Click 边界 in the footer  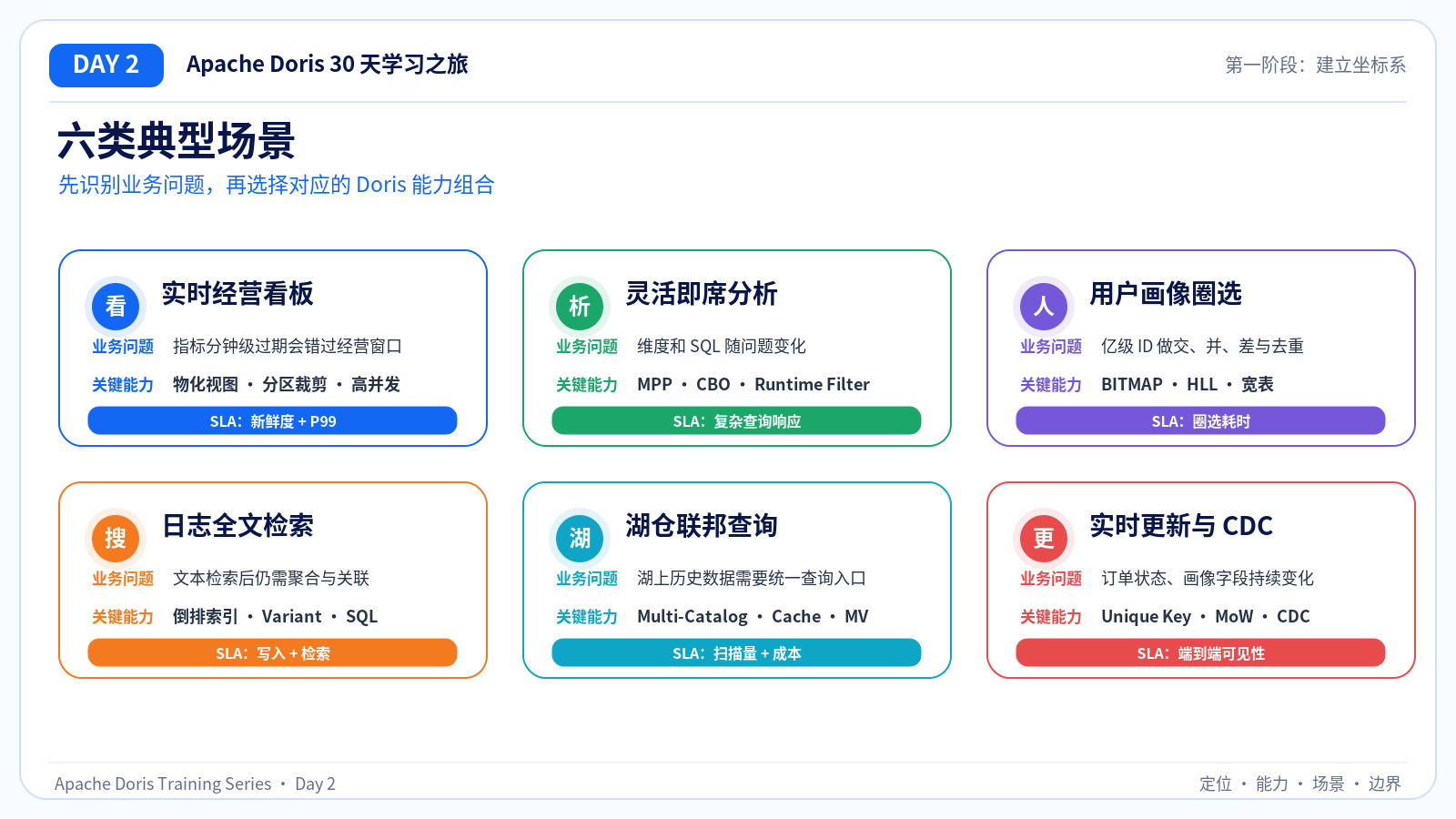[x=1385, y=784]
